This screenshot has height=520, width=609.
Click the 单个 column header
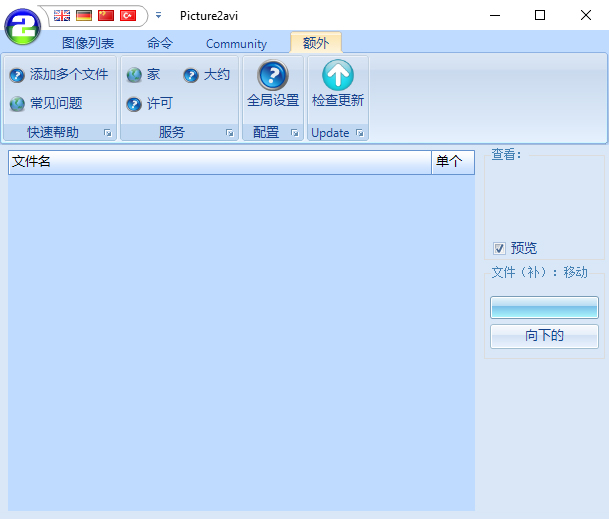click(x=453, y=162)
